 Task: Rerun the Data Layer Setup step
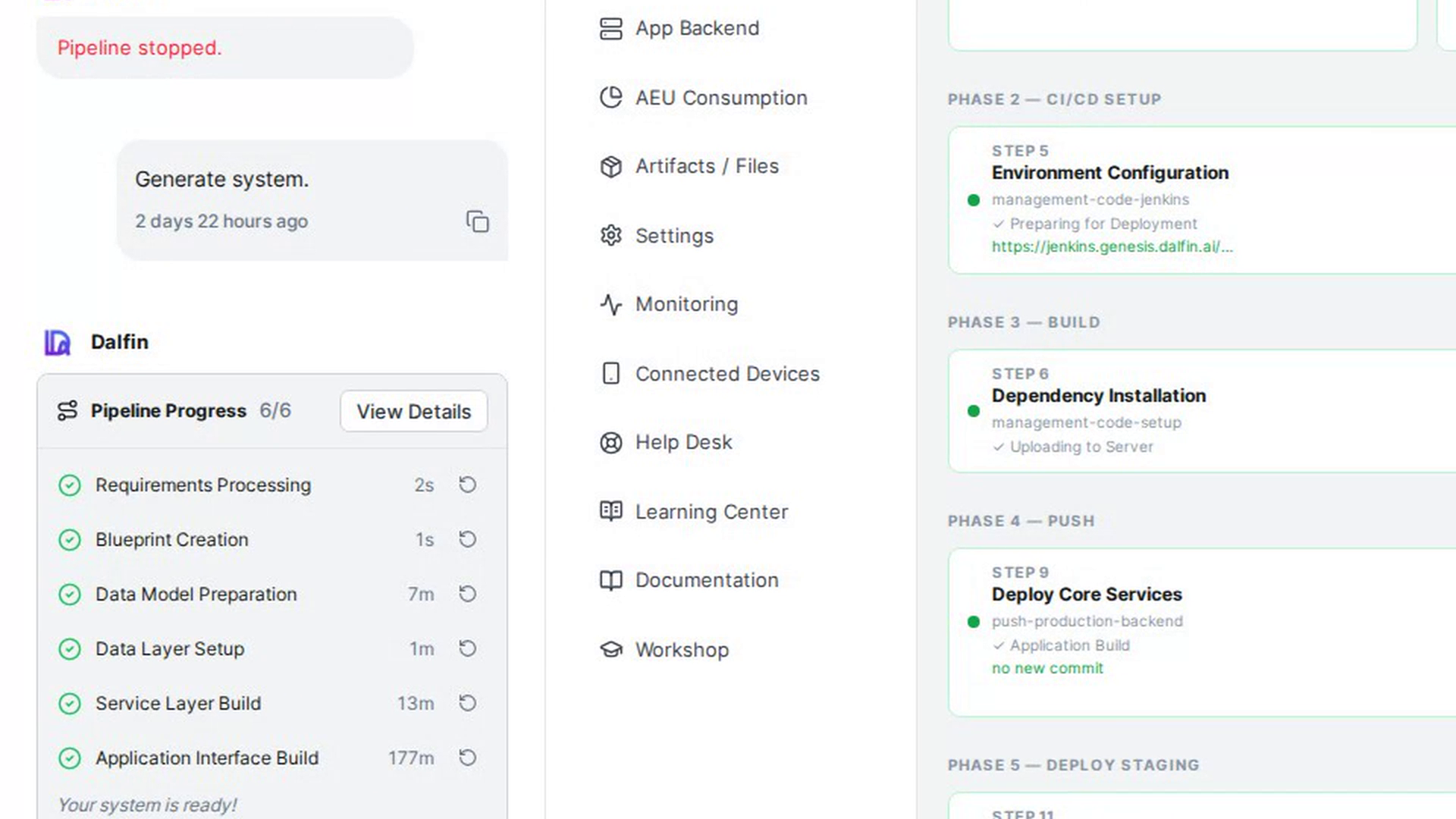click(x=468, y=648)
